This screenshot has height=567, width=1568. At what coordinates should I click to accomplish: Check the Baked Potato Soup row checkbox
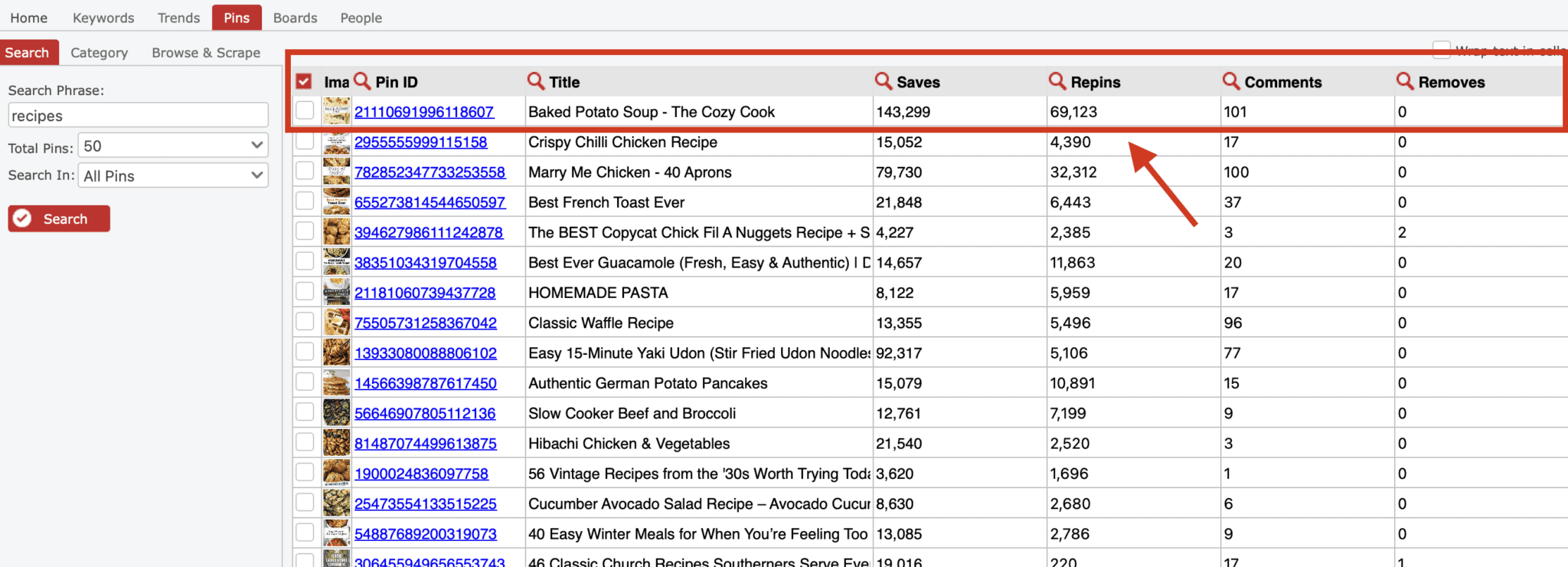coord(305,110)
